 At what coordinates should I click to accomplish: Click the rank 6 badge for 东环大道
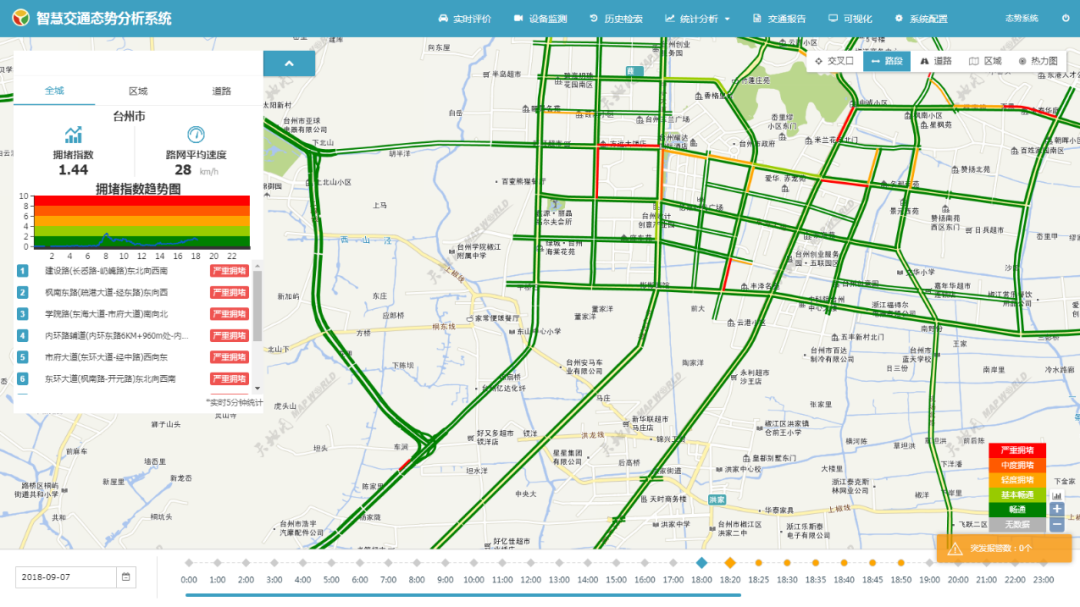[x=23, y=378]
